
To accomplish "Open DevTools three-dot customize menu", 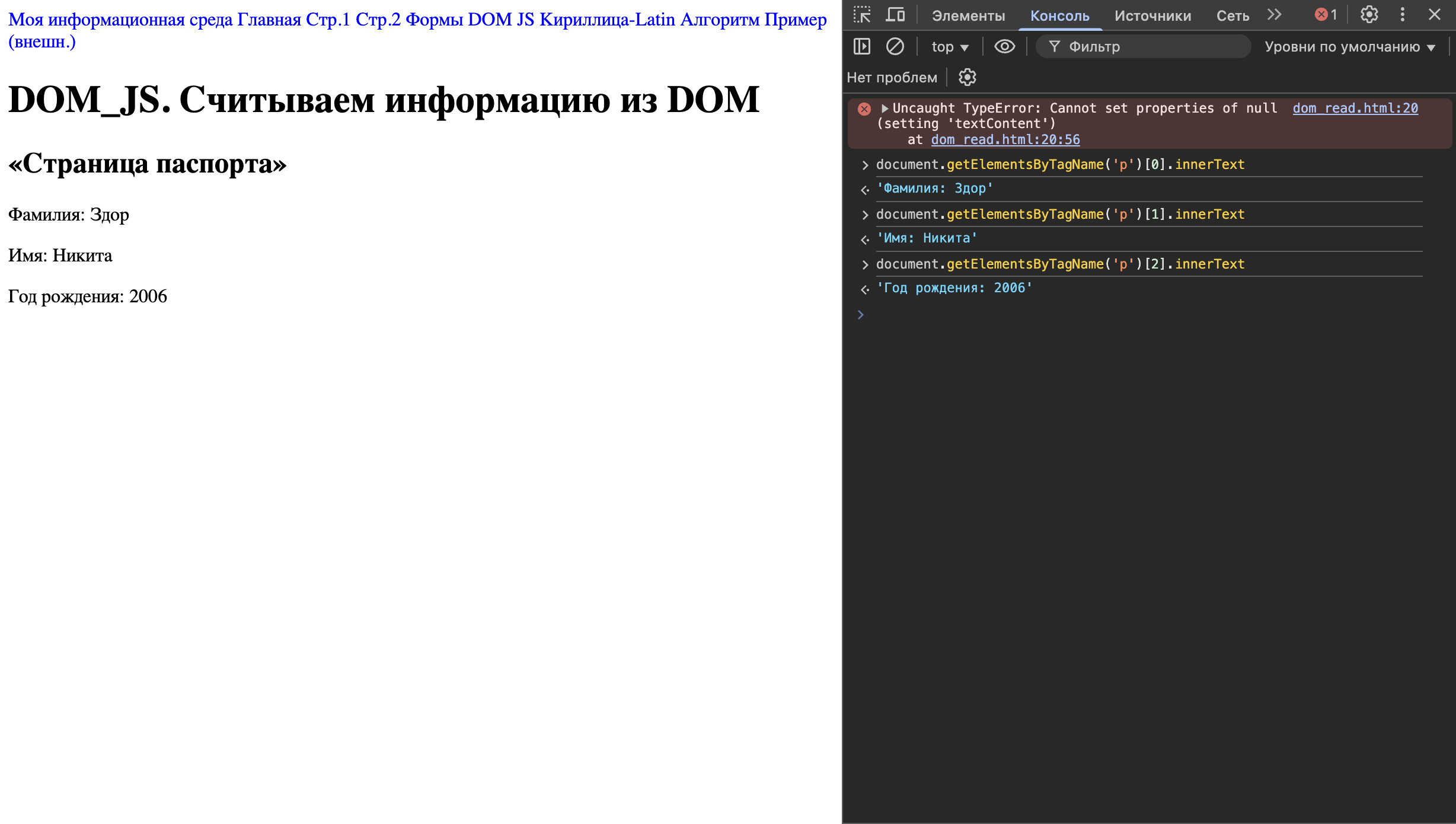I will point(1402,15).
